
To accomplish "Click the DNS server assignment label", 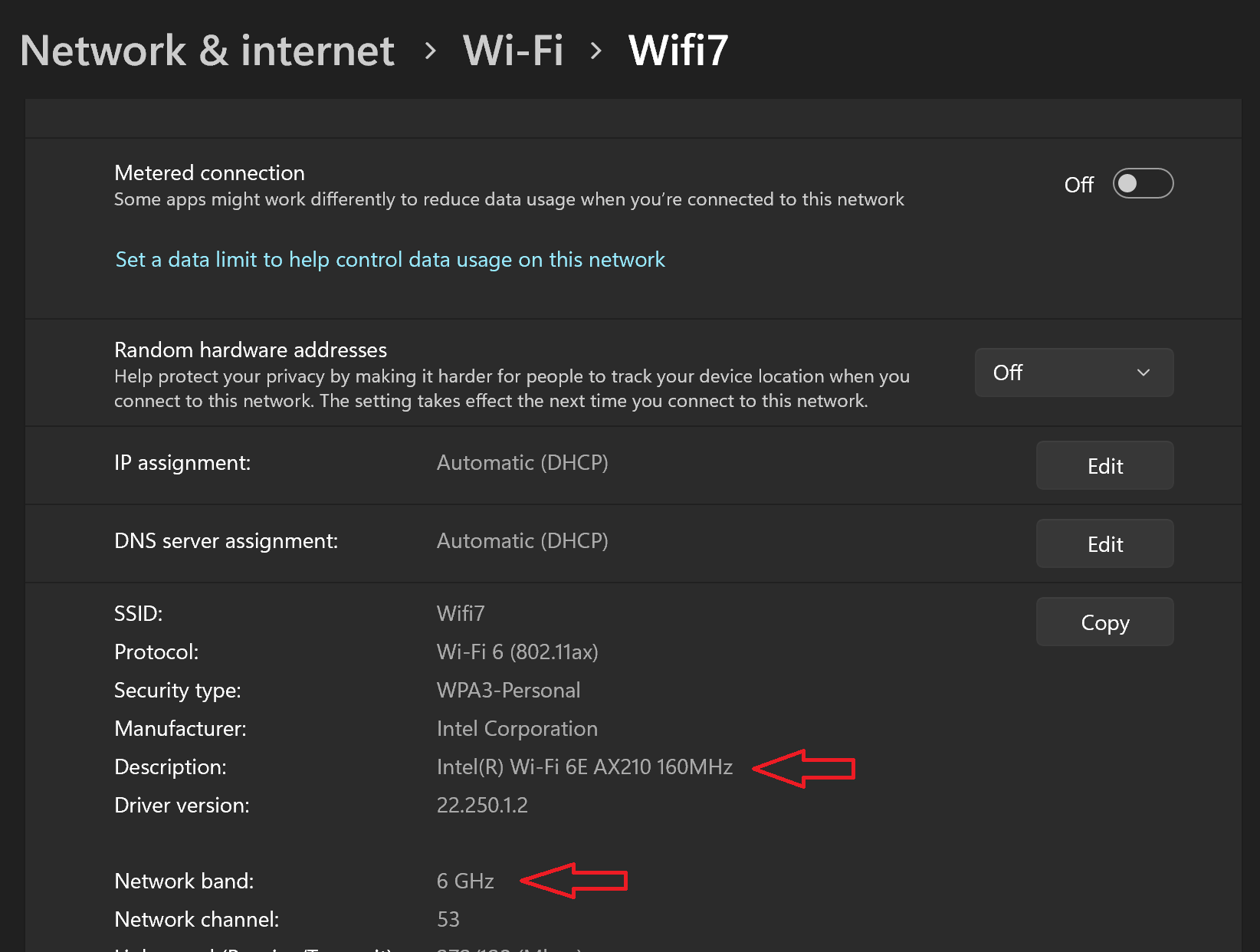I will click(226, 541).
